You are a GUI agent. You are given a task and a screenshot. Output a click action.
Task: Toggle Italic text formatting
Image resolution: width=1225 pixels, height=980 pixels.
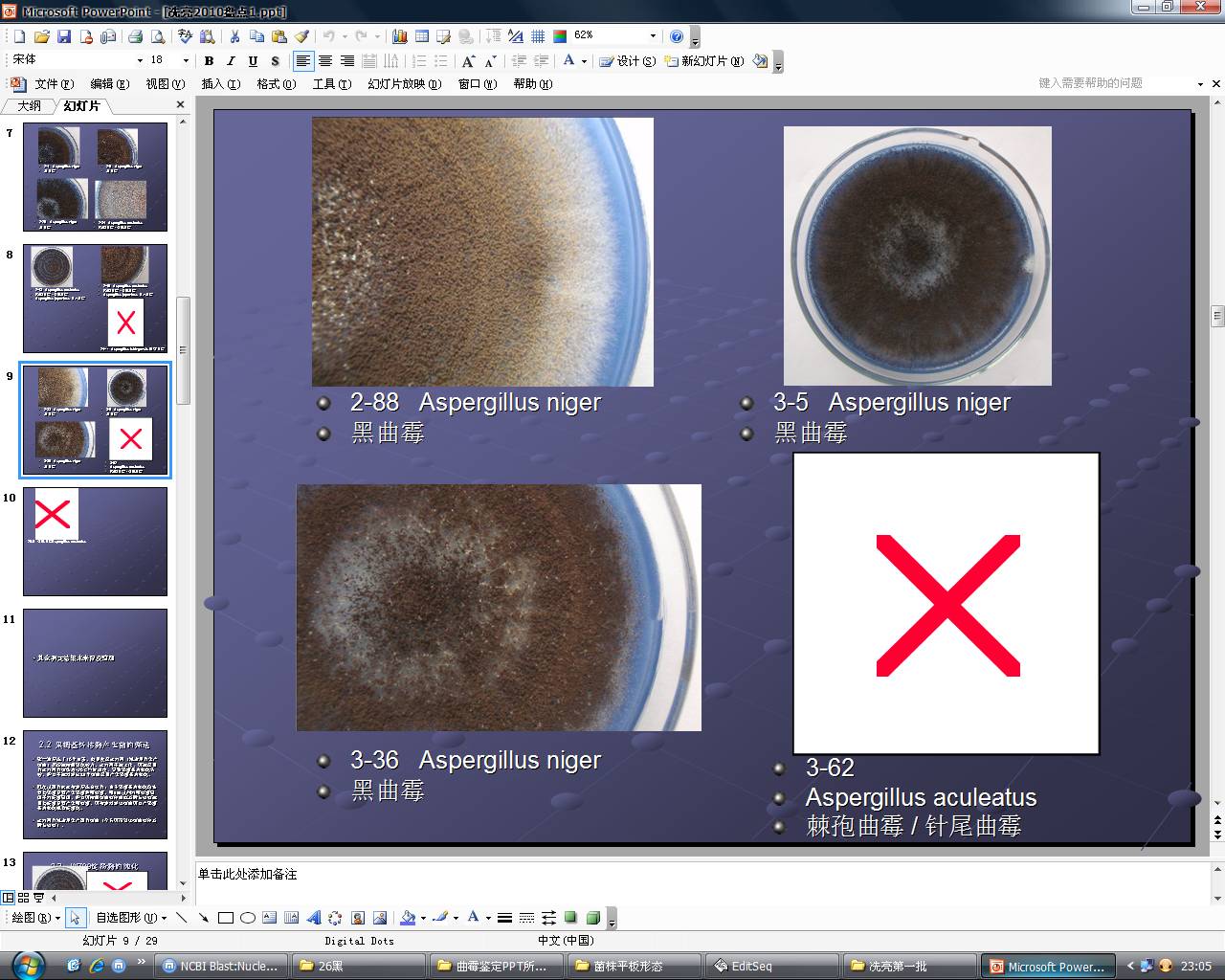pos(231,61)
